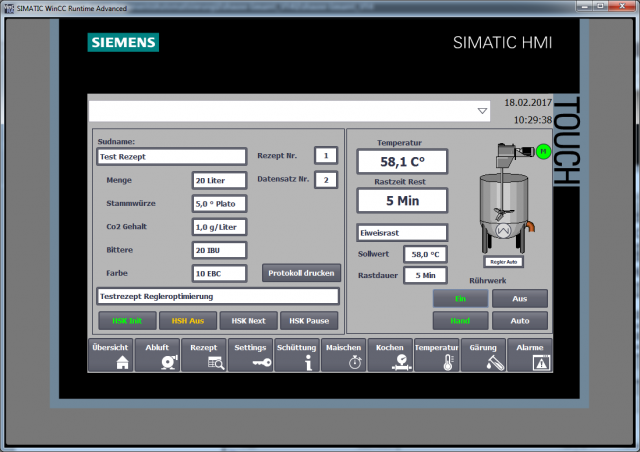Click the date 18.02.2017
Image resolution: width=640 pixels, height=452 pixels.
click(528, 102)
